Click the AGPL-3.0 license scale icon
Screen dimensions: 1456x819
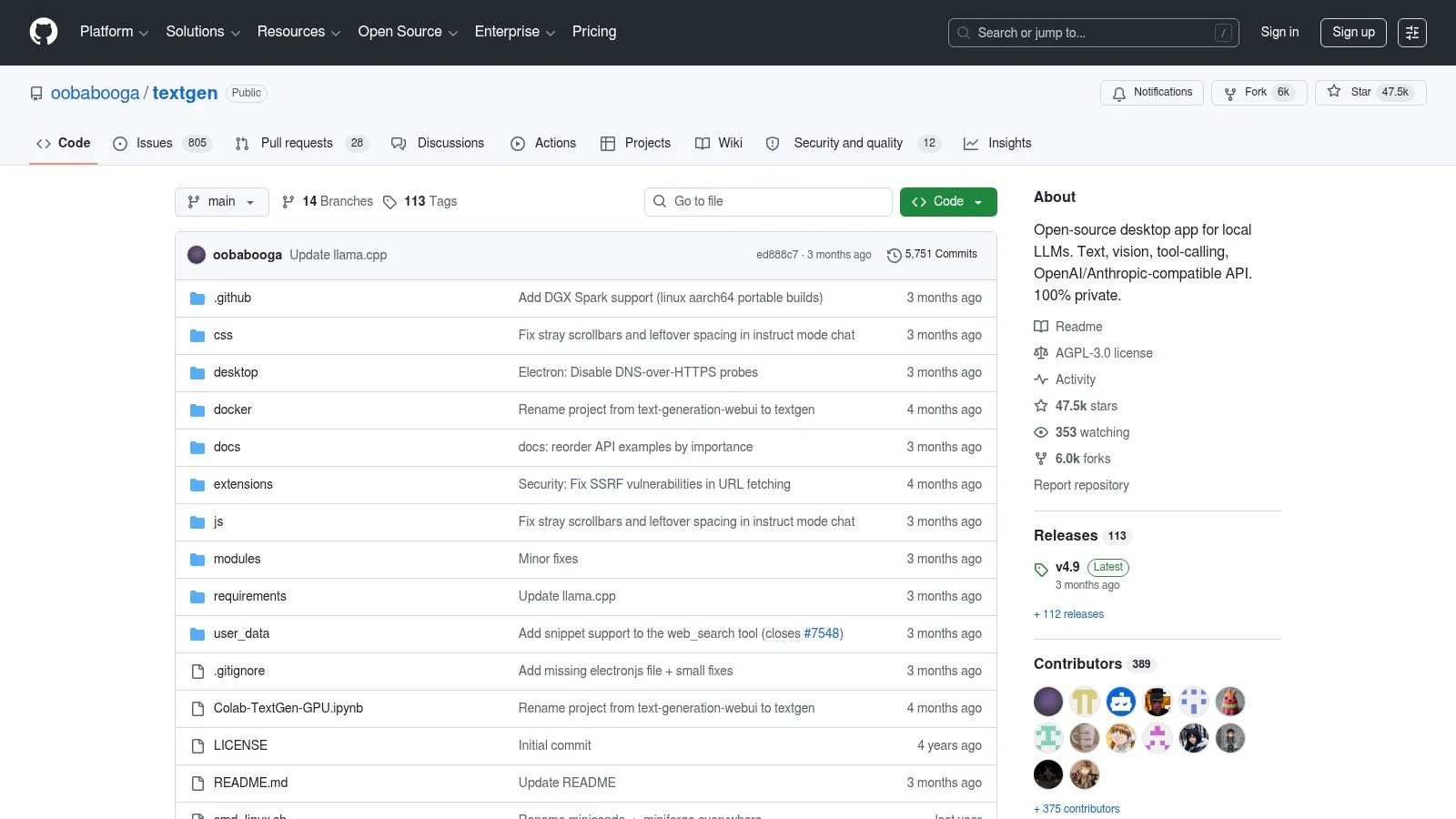(x=1041, y=353)
